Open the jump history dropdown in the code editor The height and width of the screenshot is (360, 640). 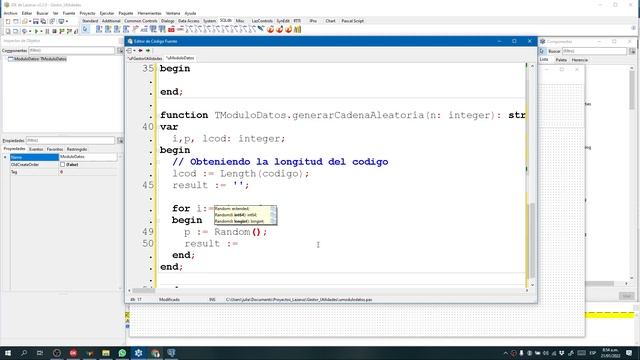pos(134,51)
